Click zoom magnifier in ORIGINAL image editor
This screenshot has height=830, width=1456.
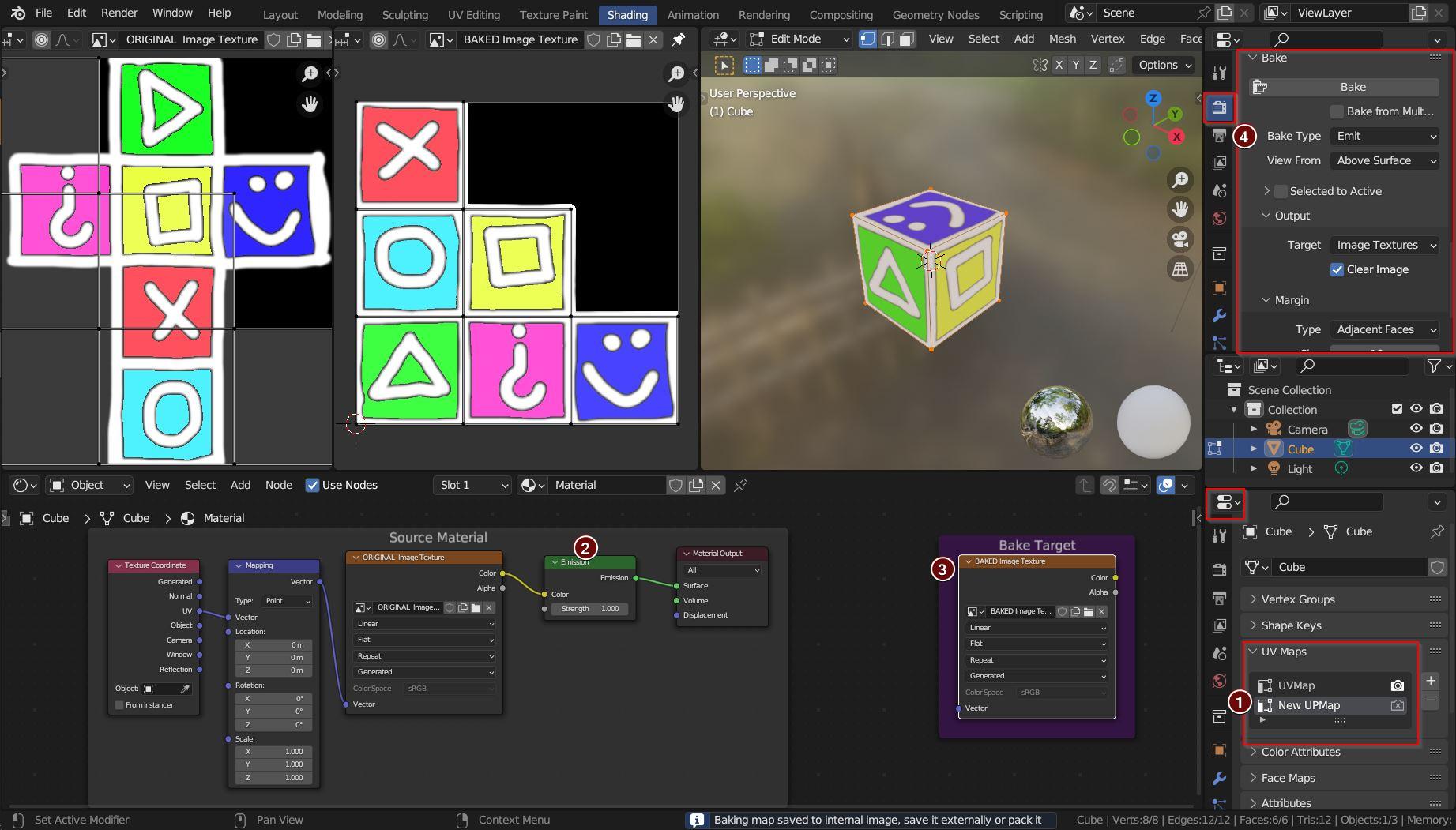pyautogui.click(x=310, y=73)
